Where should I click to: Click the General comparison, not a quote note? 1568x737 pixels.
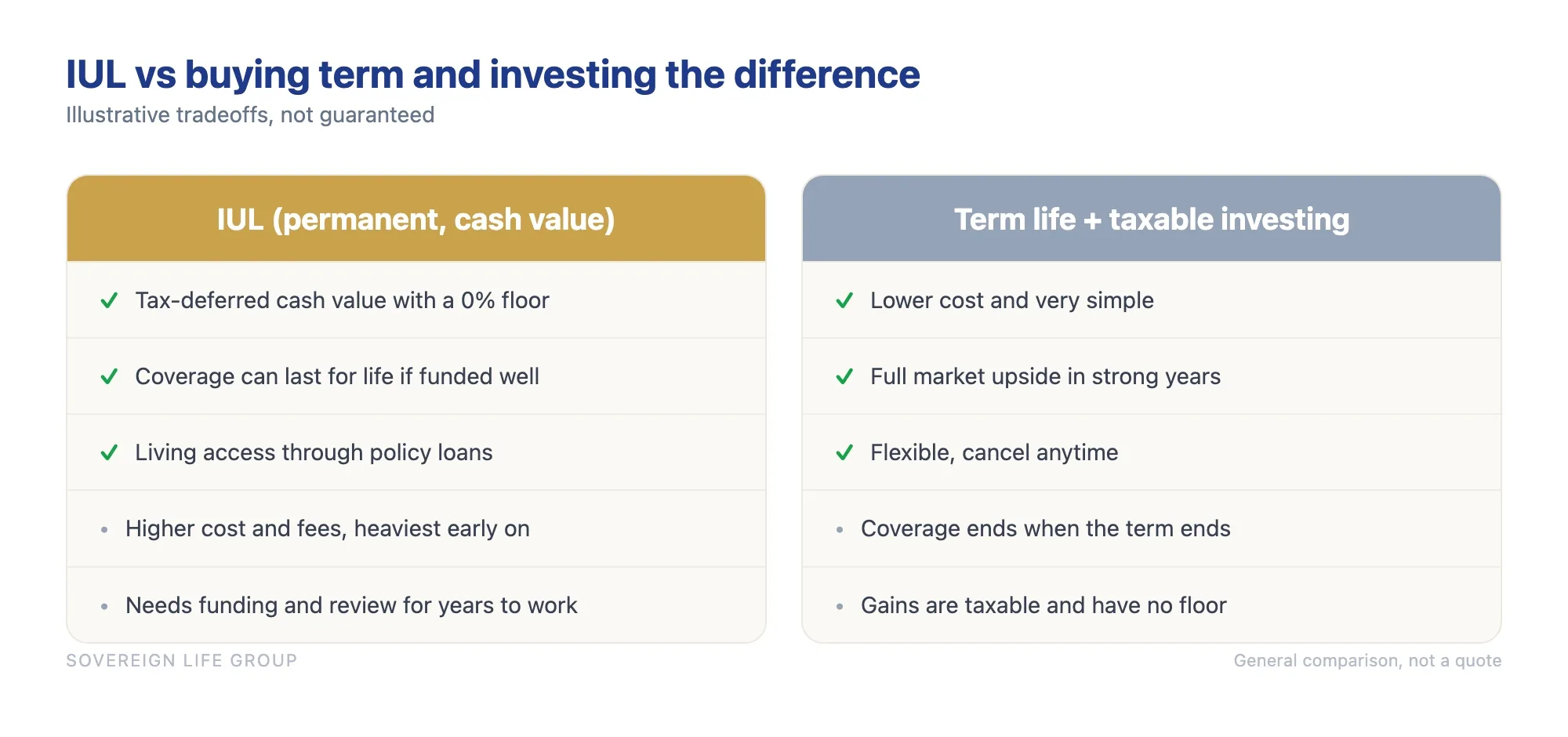(x=1367, y=660)
